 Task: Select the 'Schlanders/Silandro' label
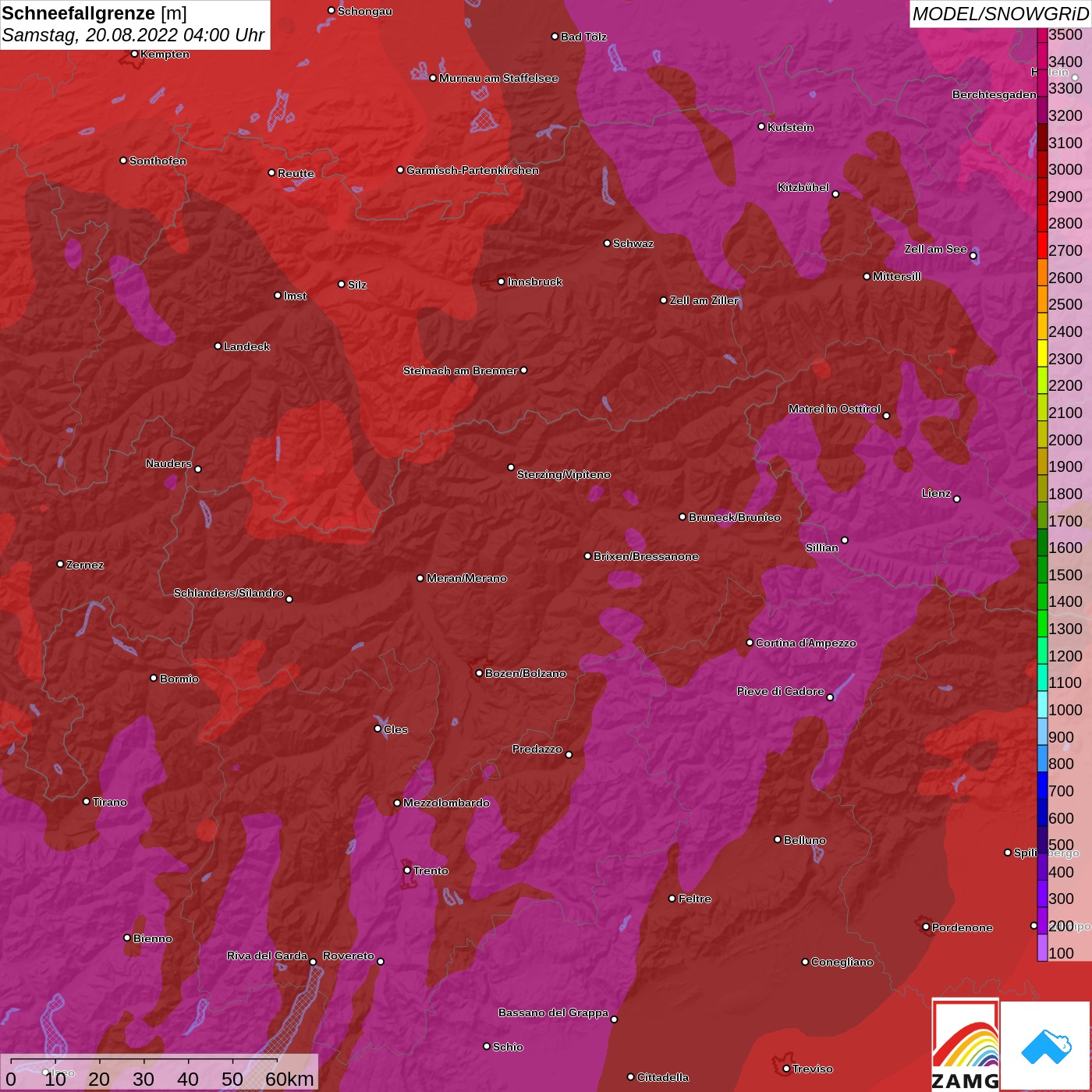(229, 593)
